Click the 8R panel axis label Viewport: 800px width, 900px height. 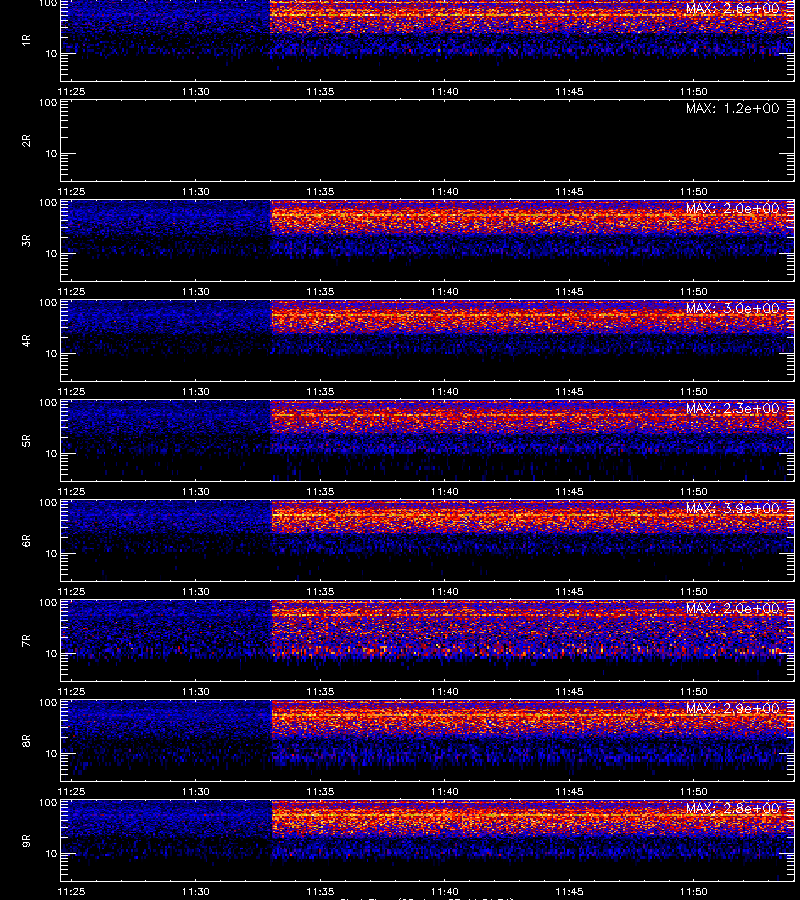point(26,740)
